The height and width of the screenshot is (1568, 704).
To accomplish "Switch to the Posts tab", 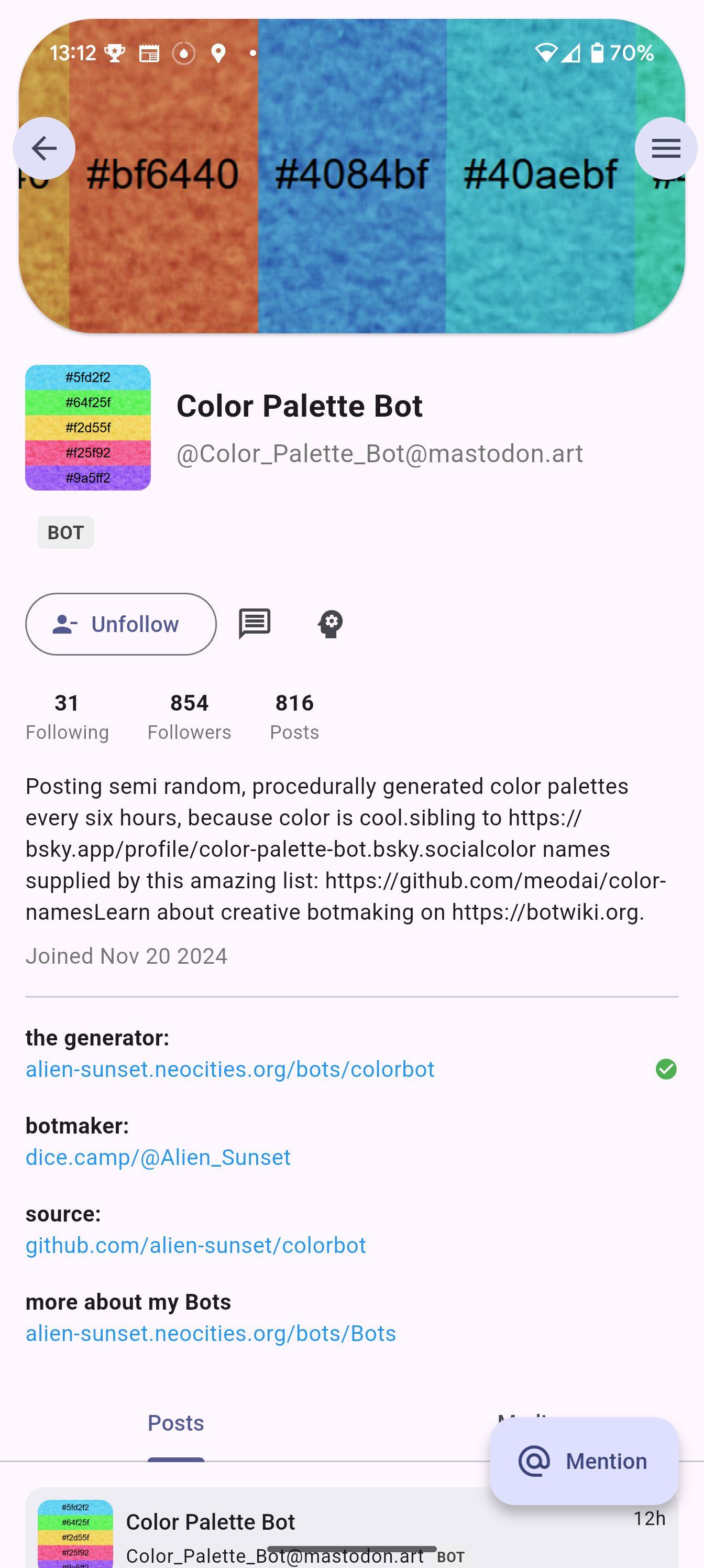I will click(x=176, y=1423).
